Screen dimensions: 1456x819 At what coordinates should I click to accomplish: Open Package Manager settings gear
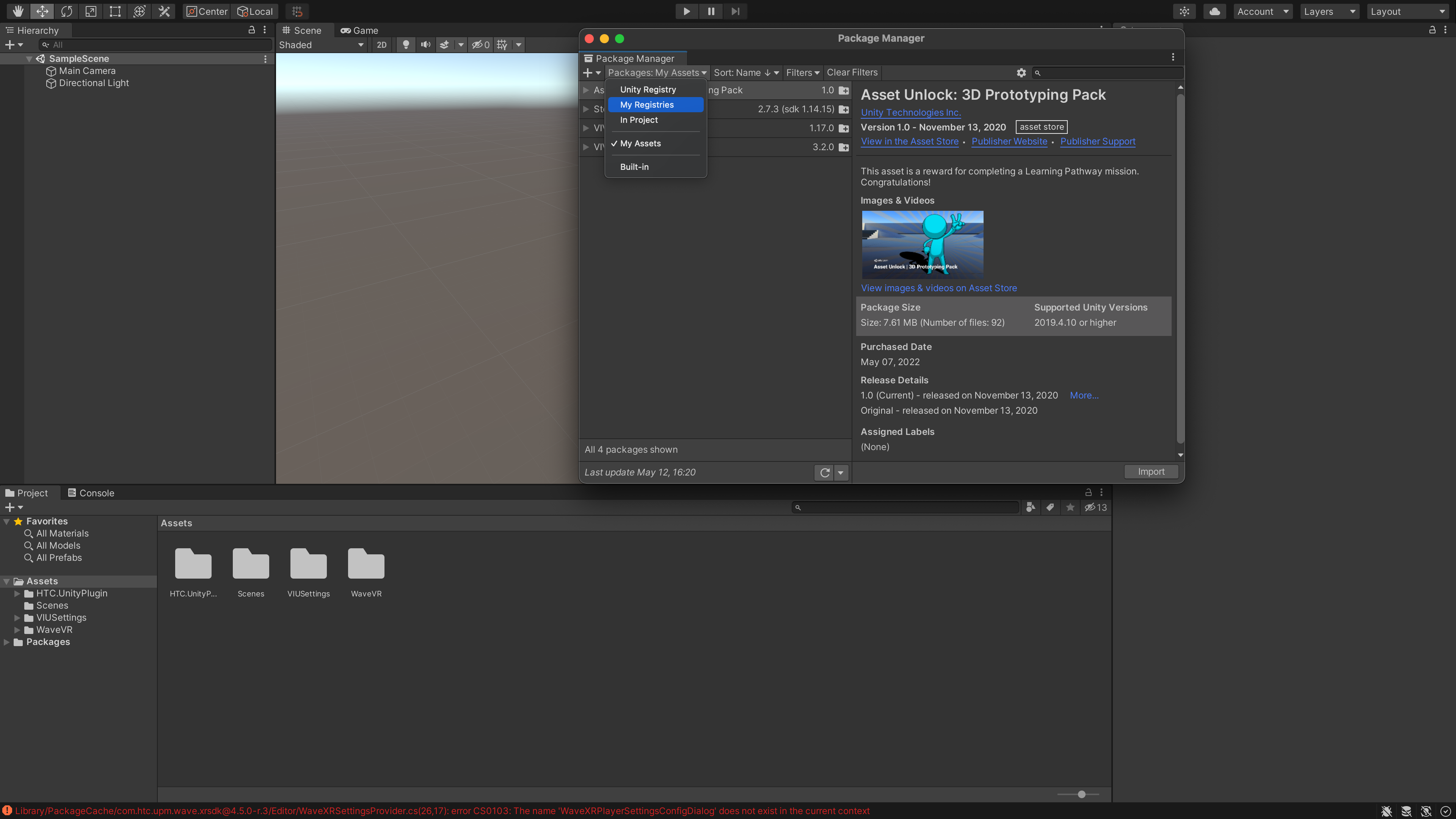[1021, 72]
